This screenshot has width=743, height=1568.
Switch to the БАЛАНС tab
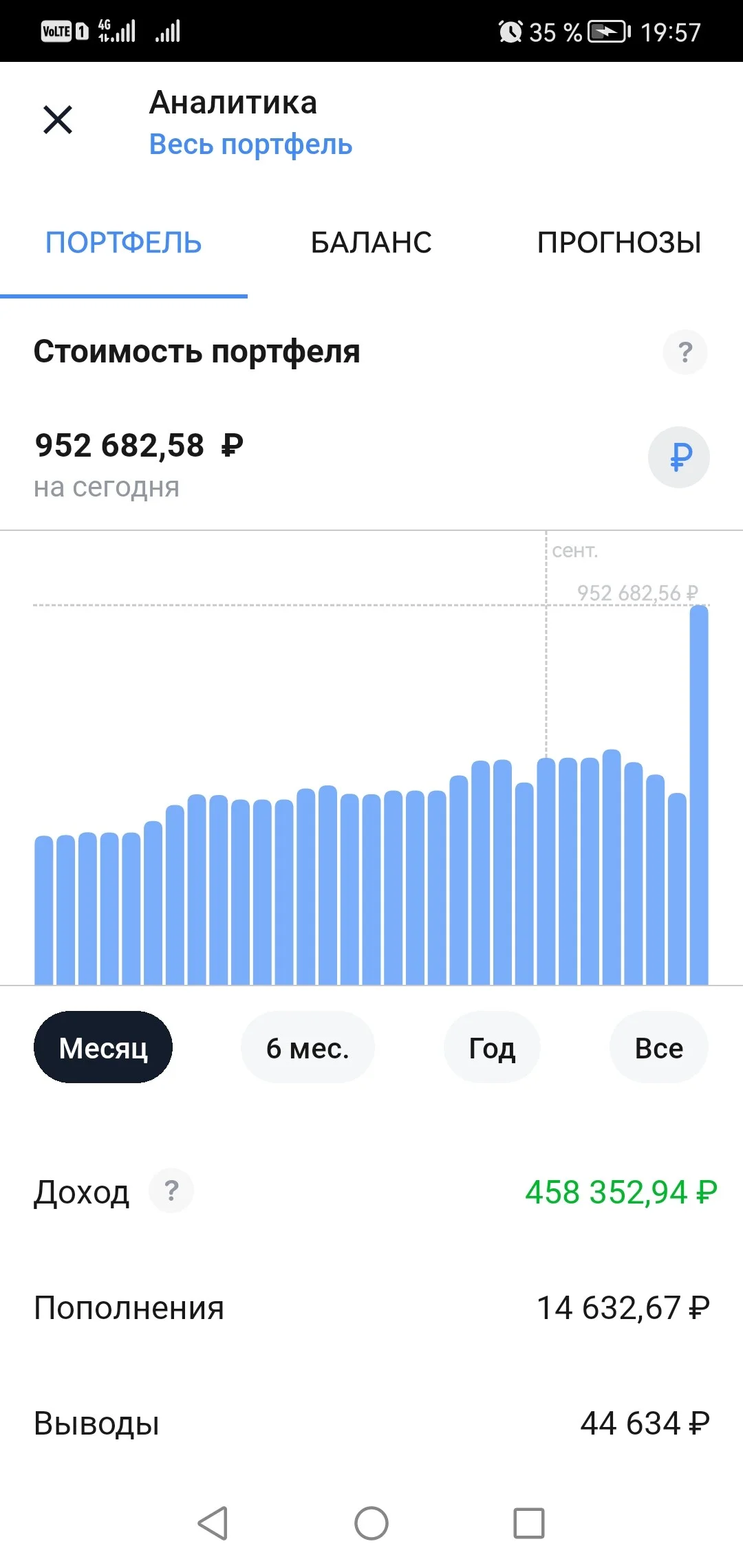(371, 243)
